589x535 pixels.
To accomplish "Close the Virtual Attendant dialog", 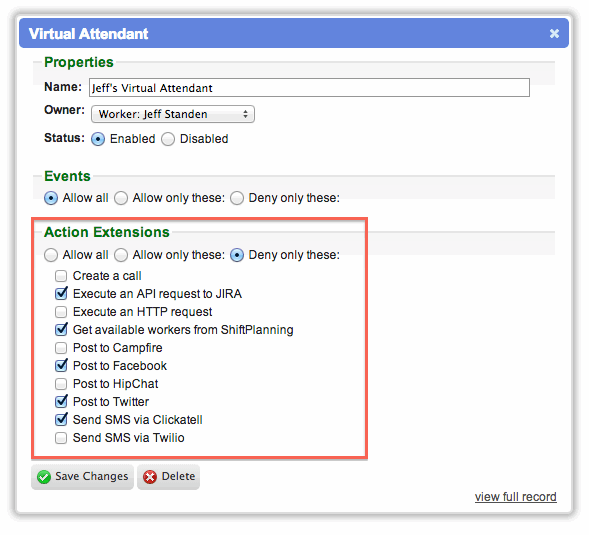I will [554, 33].
